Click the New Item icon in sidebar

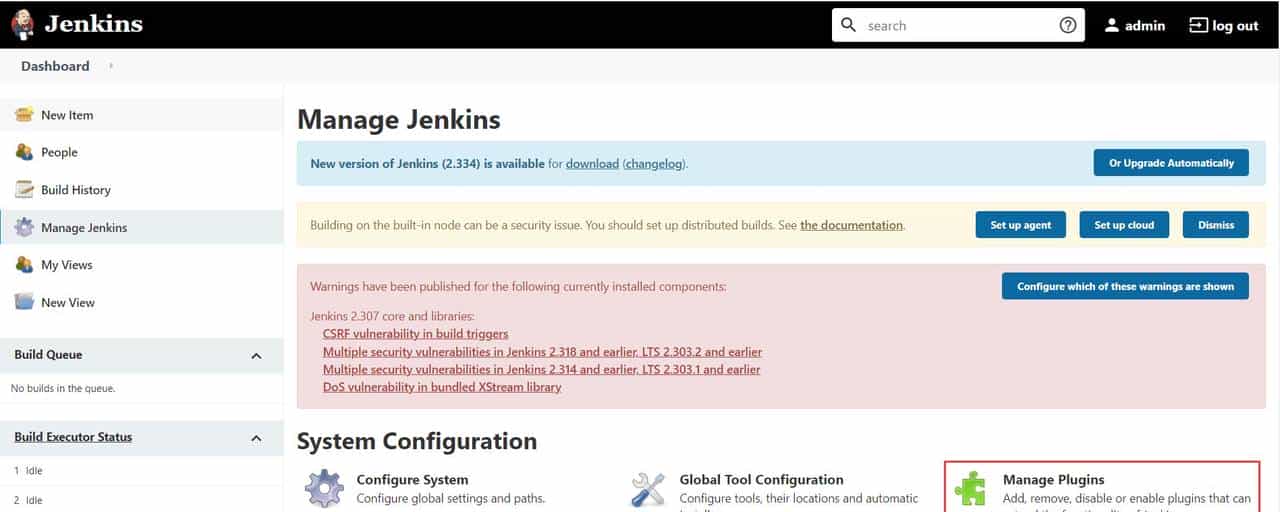click(24, 115)
